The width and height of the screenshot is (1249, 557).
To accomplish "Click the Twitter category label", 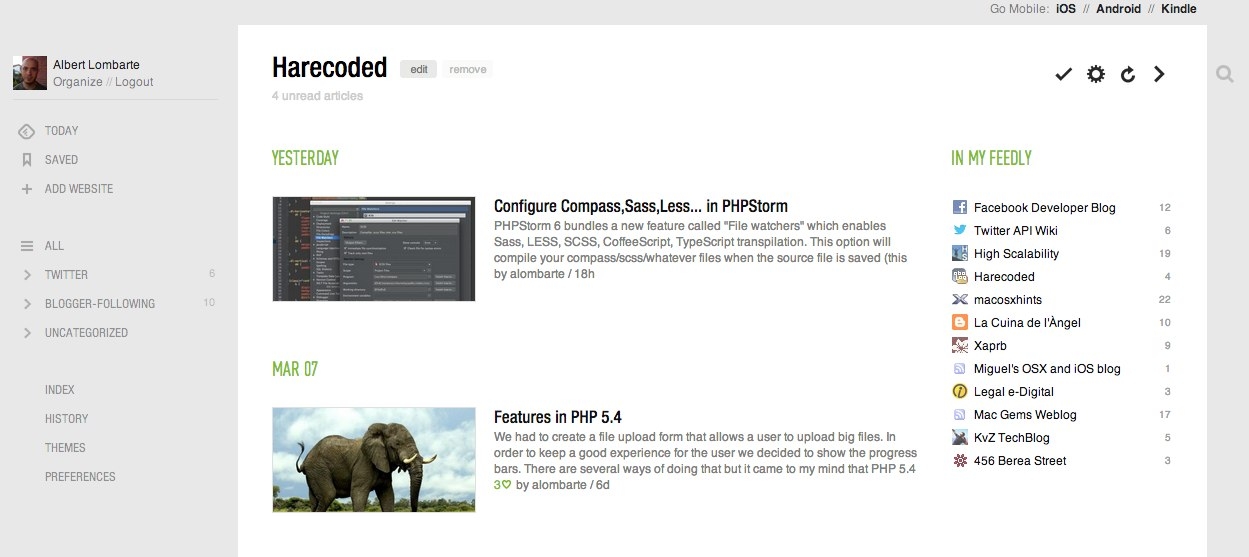I will tap(66, 275).
